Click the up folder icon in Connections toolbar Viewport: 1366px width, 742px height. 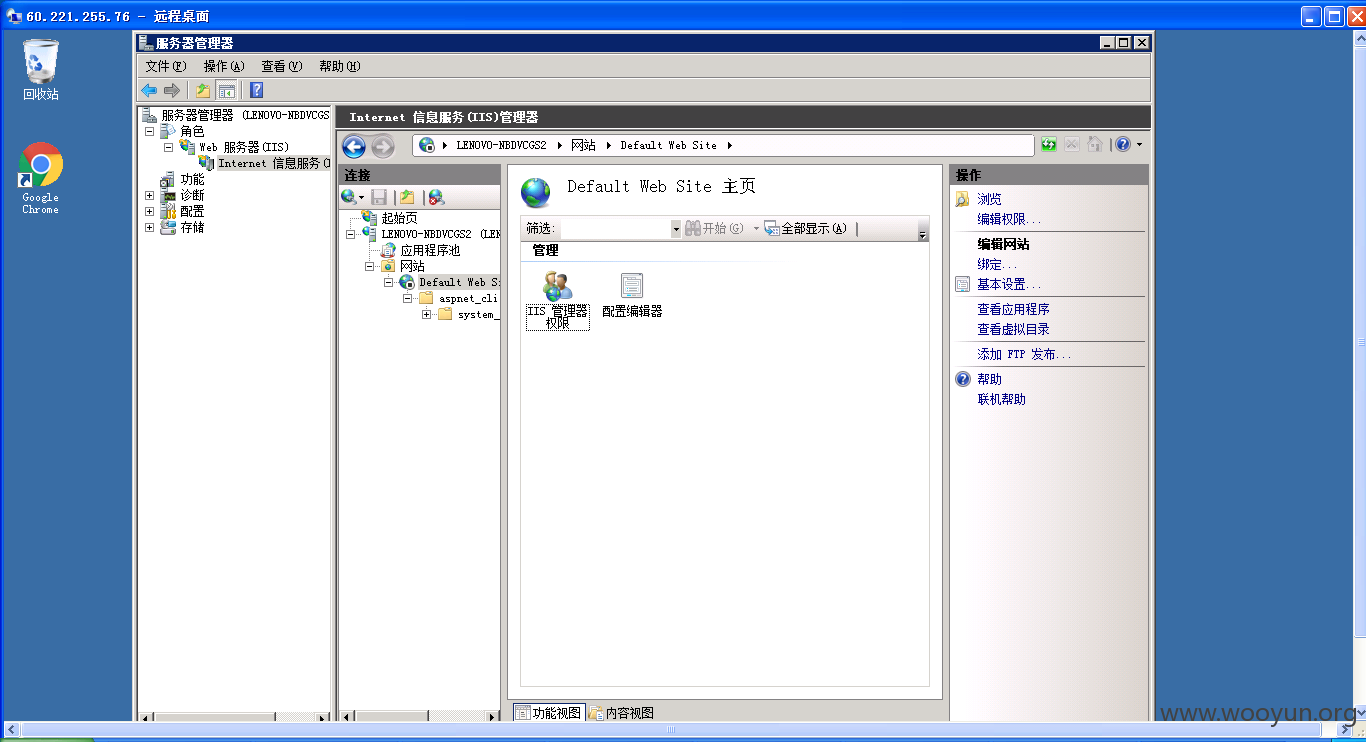point(407,197)
